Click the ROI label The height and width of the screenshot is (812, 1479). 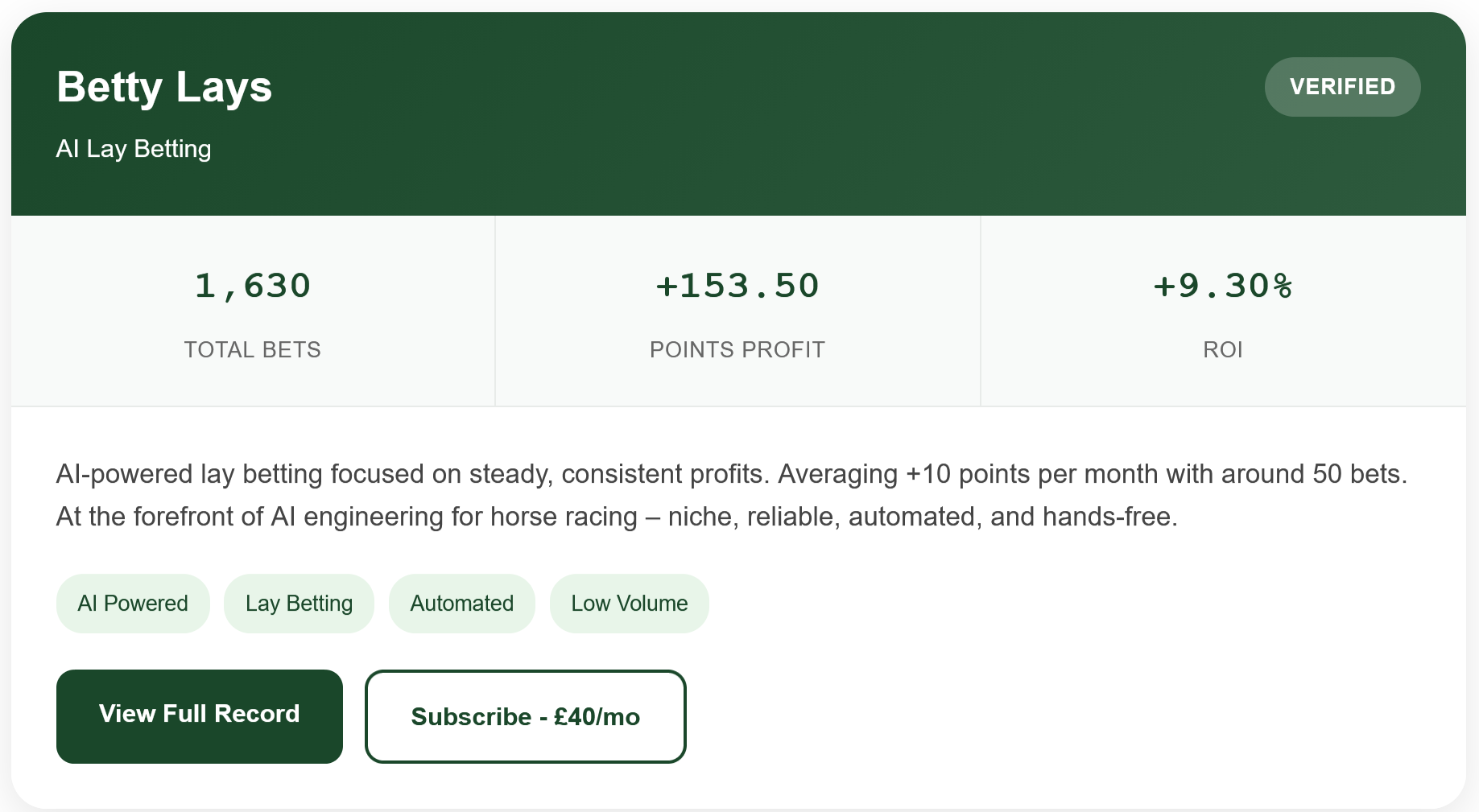coord(1222,350)
